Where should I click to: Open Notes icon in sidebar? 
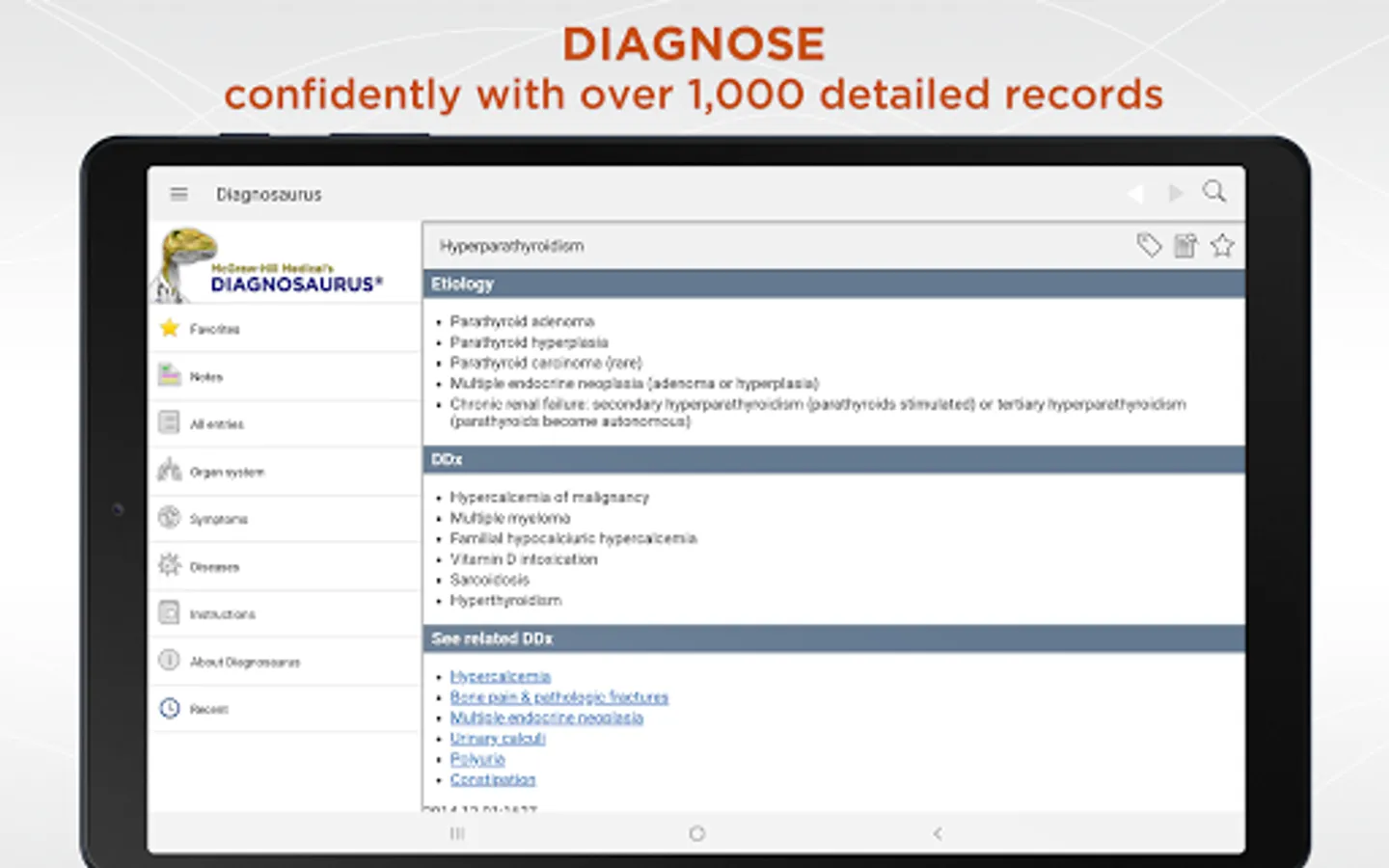[x=170, y=375]
